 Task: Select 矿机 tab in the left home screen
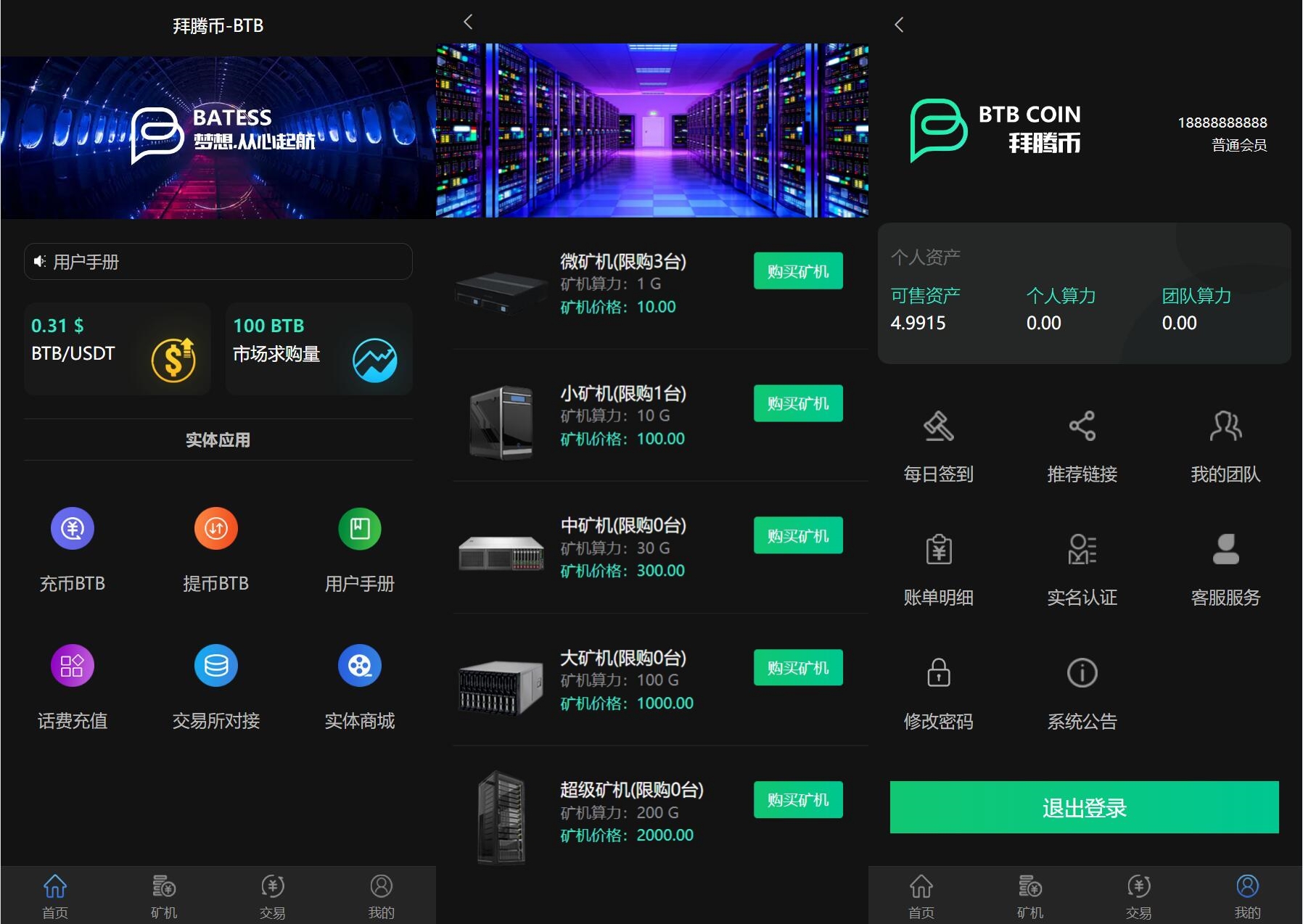tap(164, 896)
